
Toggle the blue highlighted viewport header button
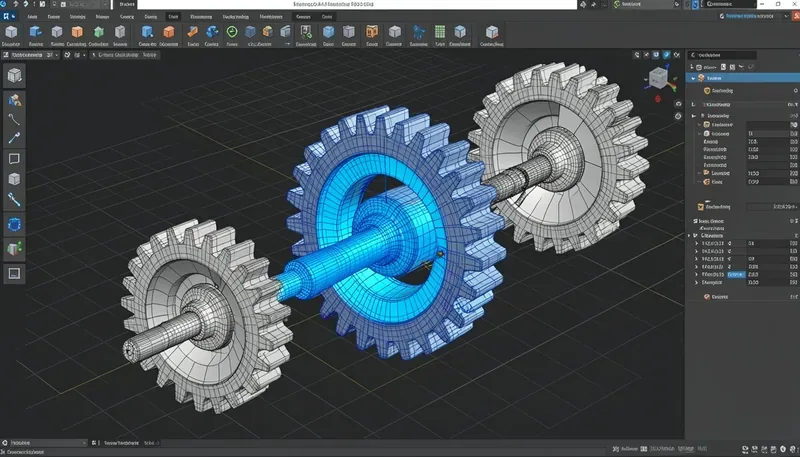point(666,55)
